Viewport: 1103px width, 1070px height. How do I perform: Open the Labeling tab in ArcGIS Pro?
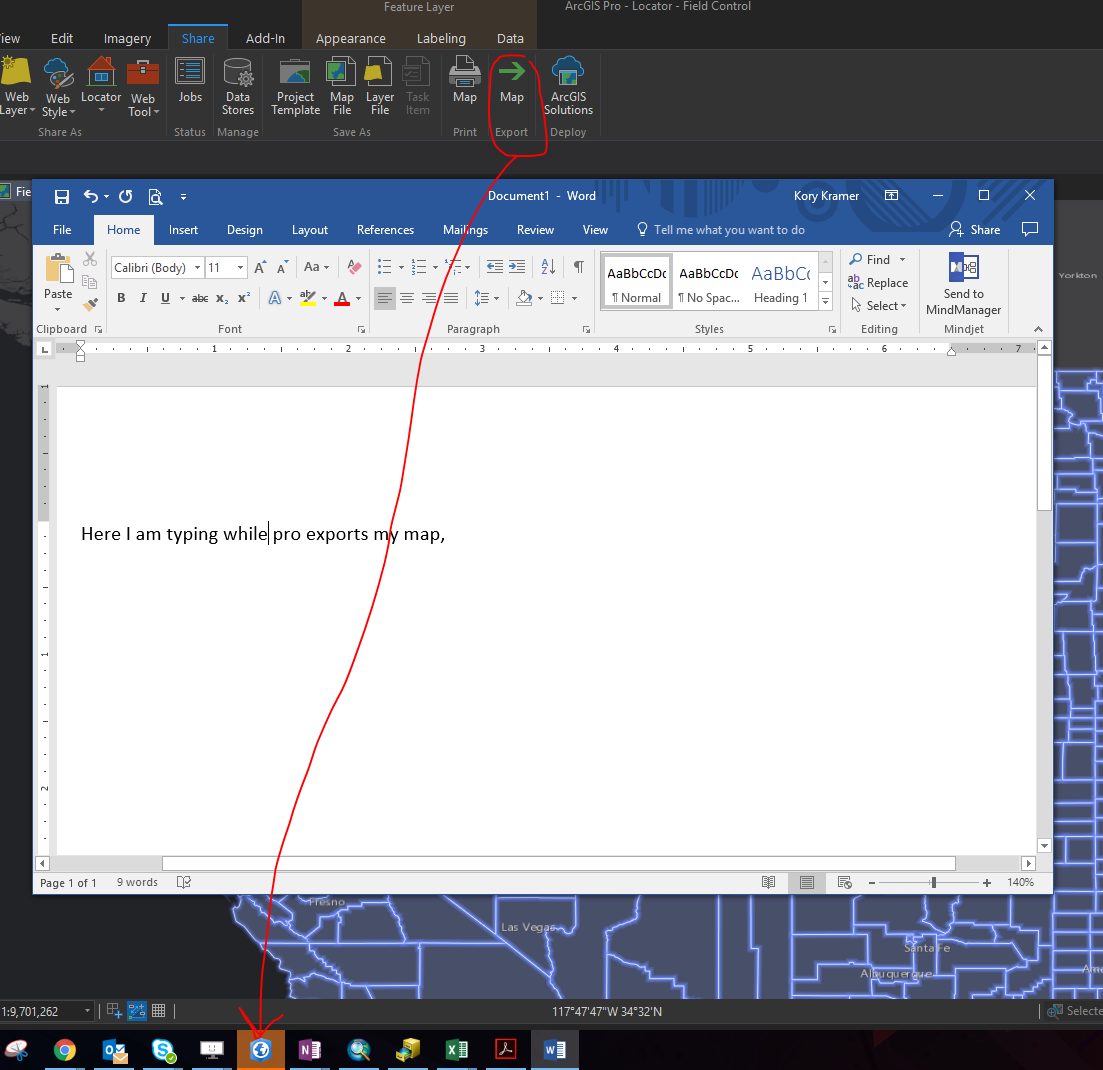(x=441, y=39)
